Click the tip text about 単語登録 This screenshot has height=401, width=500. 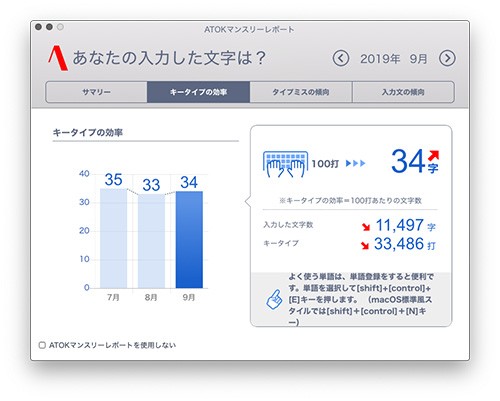click(360, 299)
